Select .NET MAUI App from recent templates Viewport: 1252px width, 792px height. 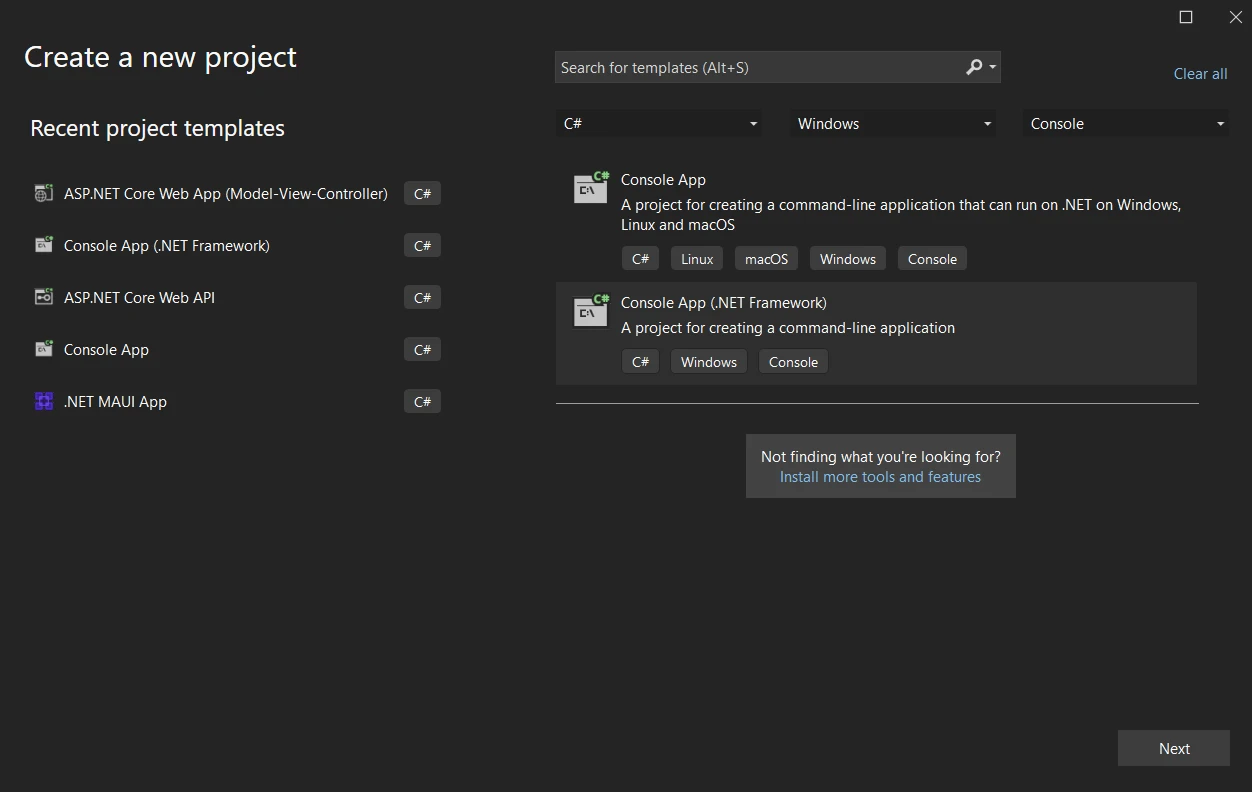click(115, 402)
